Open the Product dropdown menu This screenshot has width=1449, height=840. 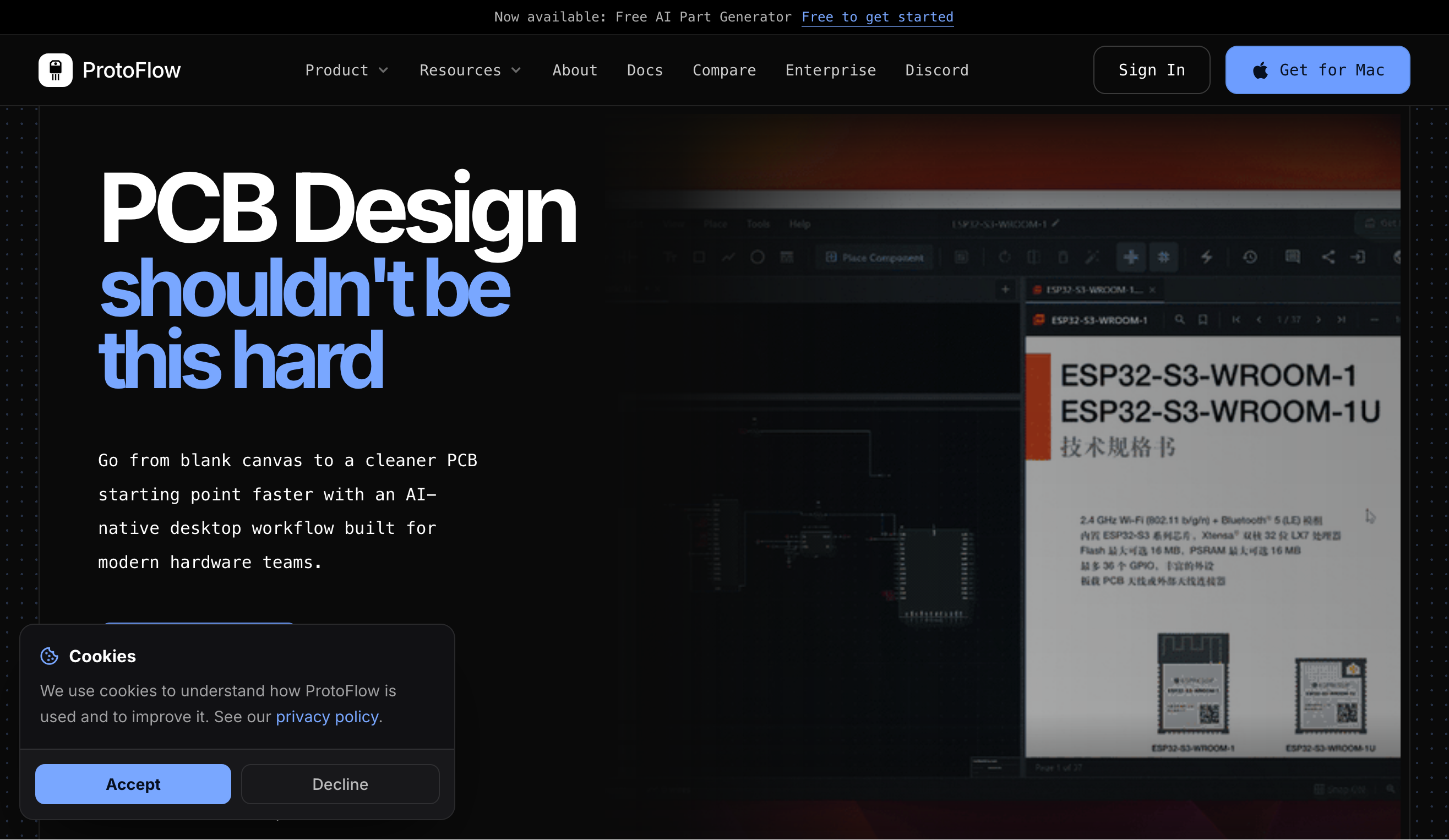347,70
